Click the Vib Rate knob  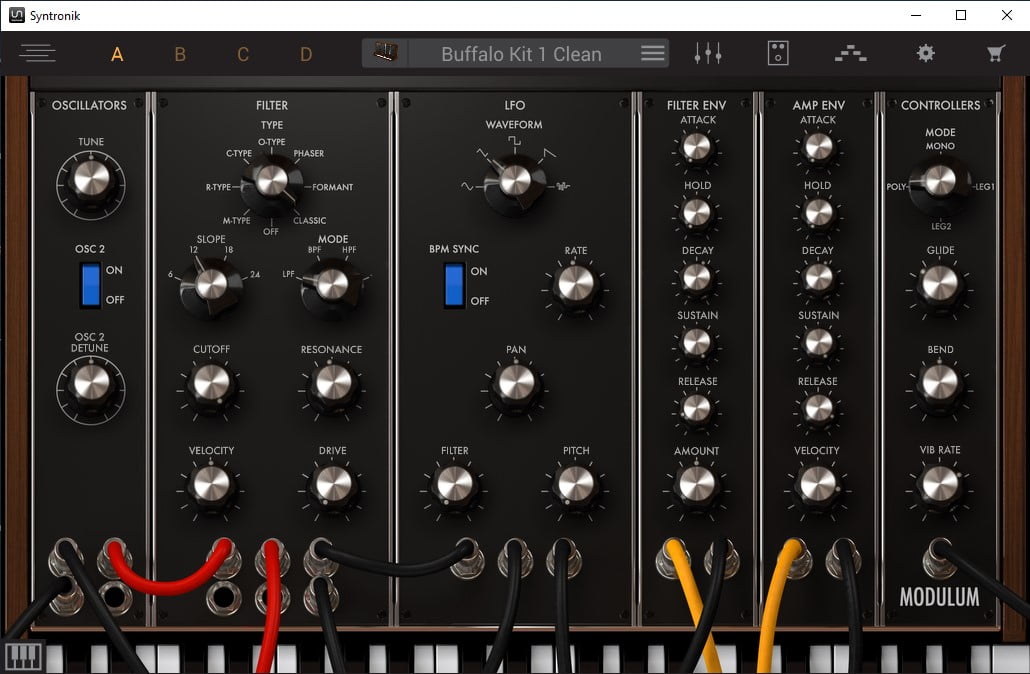(x=940, y=485)
